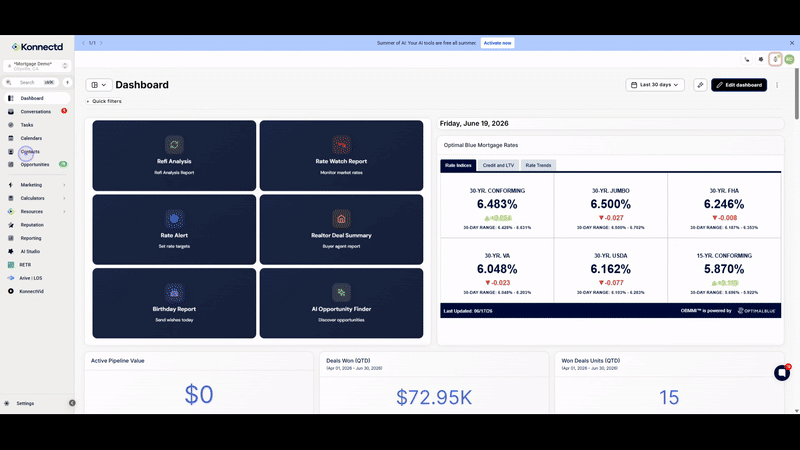This screenshot has height=450, width=800.
Task: Open Conversations in the sidebar
Action: (x=37, y=111)
